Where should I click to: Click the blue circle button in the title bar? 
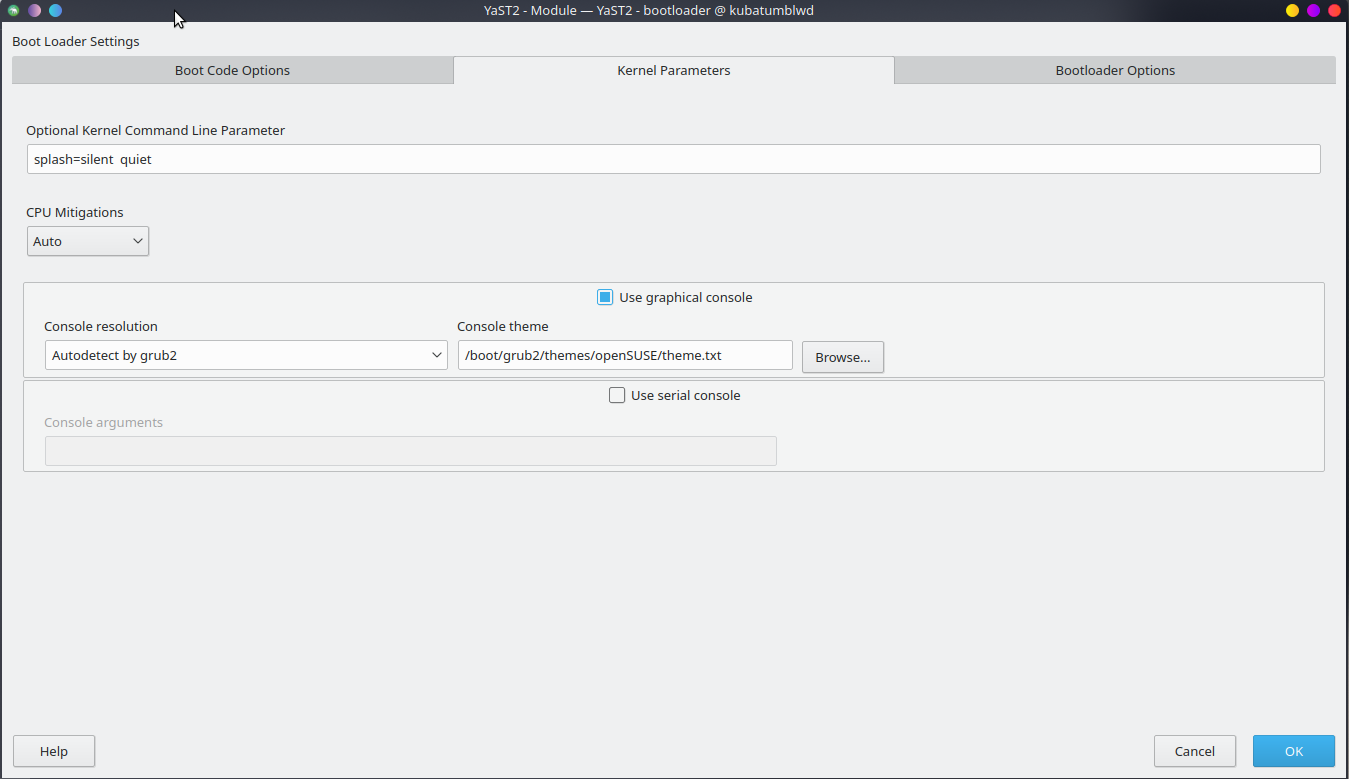click(55, 11)
